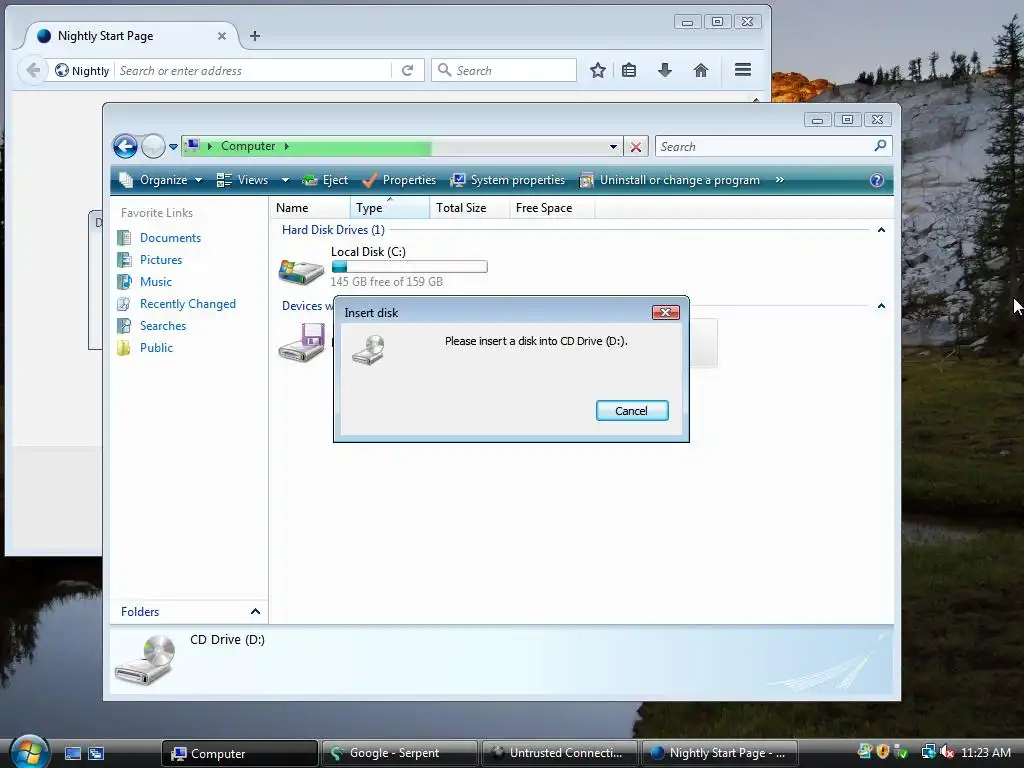The width and height of the screenshot is (1024, 768).
Task: Select the floppy disk drive icon
Action: coord(302,342)
